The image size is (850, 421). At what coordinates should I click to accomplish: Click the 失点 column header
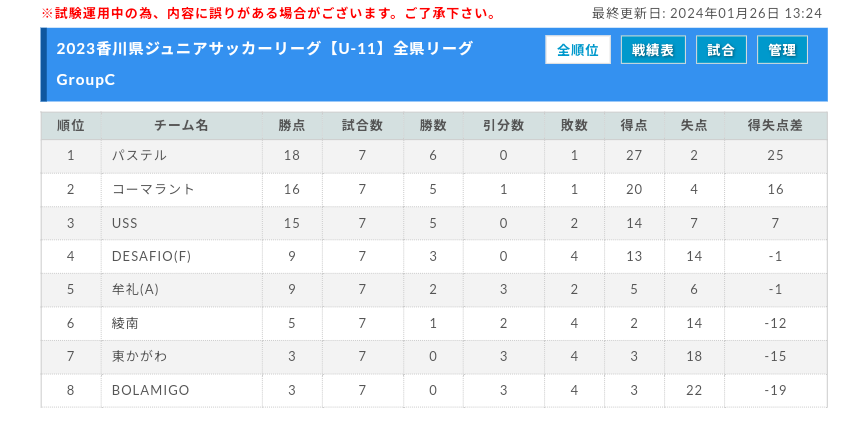coord(694,126)
